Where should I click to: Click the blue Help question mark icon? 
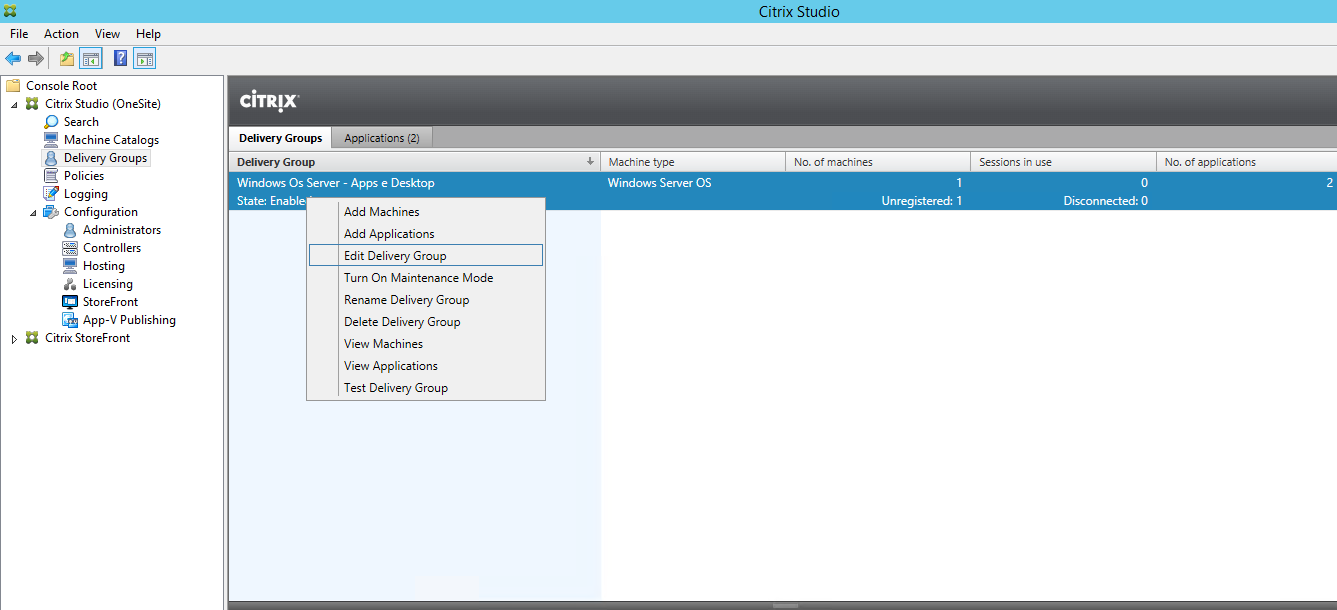(x=120, y=59)
